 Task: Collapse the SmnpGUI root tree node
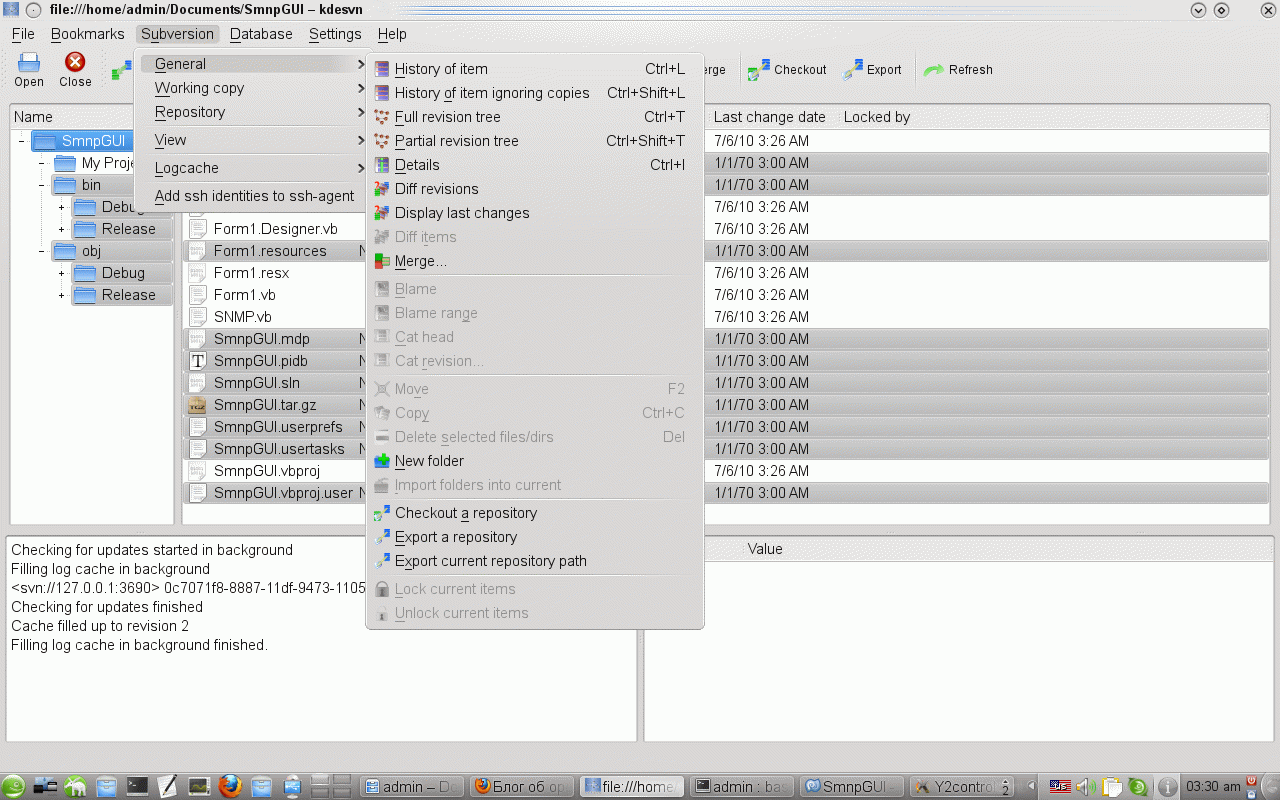coord(21,141)
